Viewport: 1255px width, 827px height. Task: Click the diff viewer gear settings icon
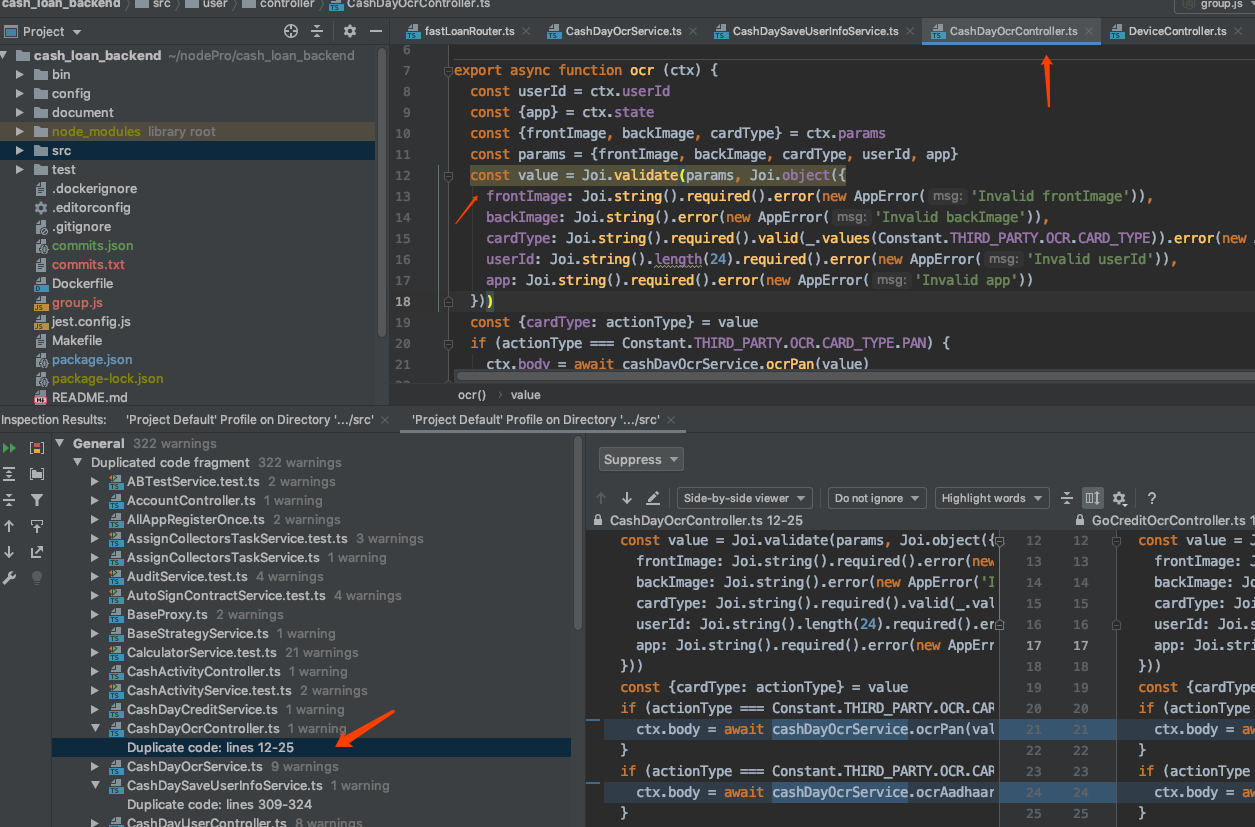[1120, 498]
